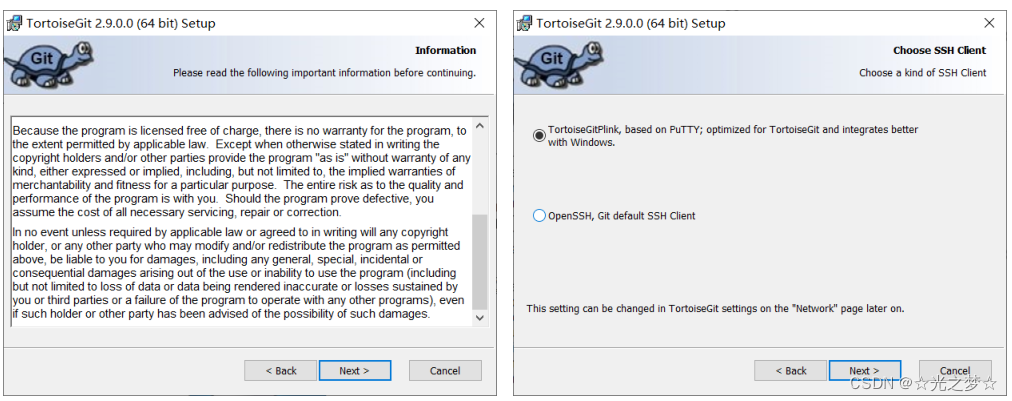
Task: Click the installer icon in Information dialog title bar
Action: pos(14,23)
